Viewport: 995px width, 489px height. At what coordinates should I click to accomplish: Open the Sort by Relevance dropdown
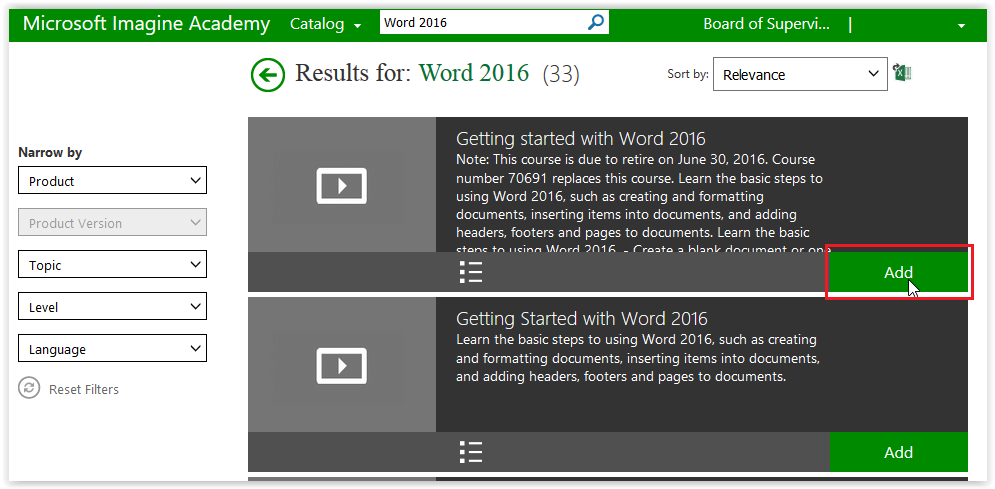pyautogui.click(x=800, y=74)
